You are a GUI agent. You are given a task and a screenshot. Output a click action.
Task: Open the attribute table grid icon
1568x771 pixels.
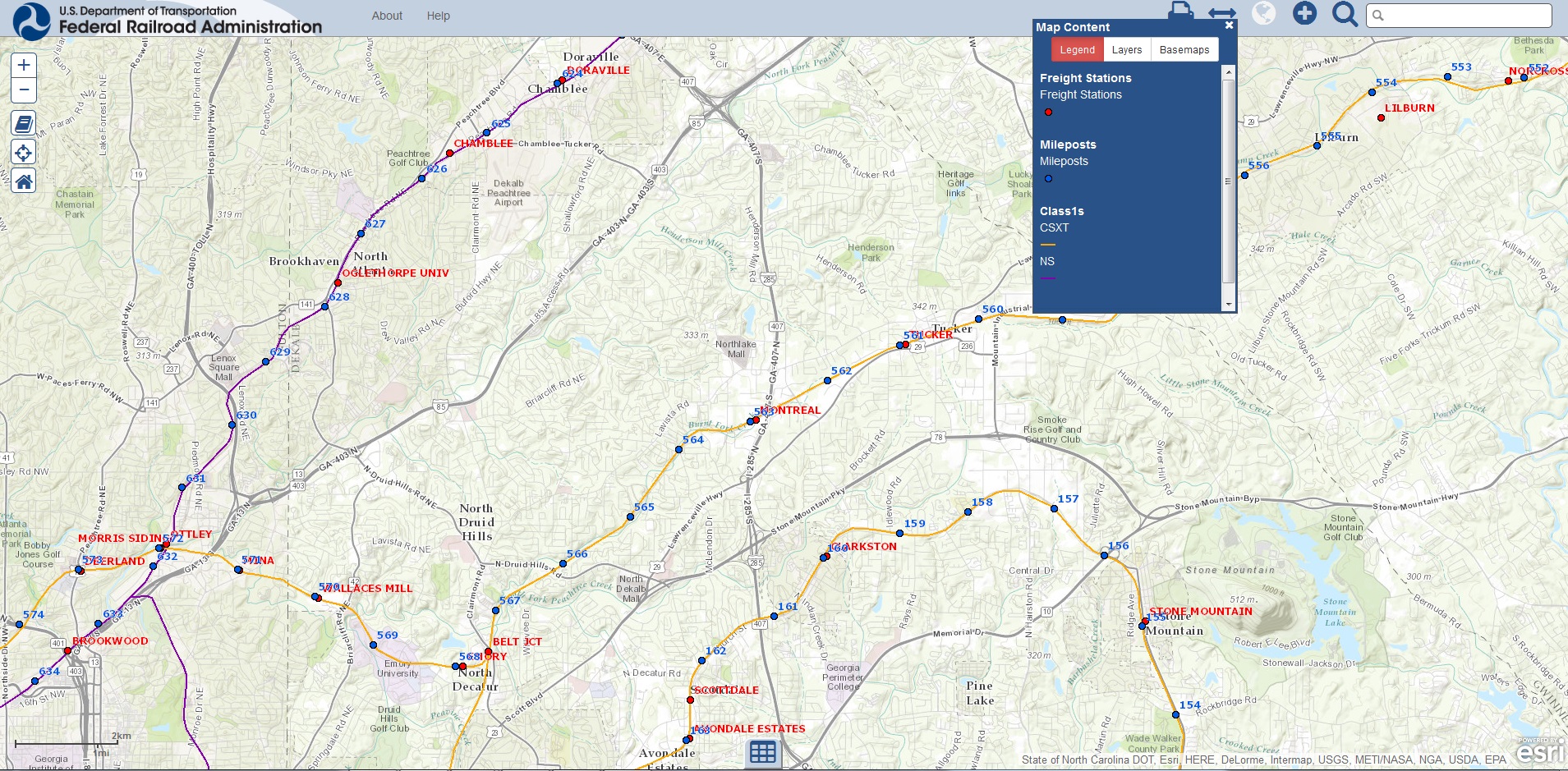762,751
